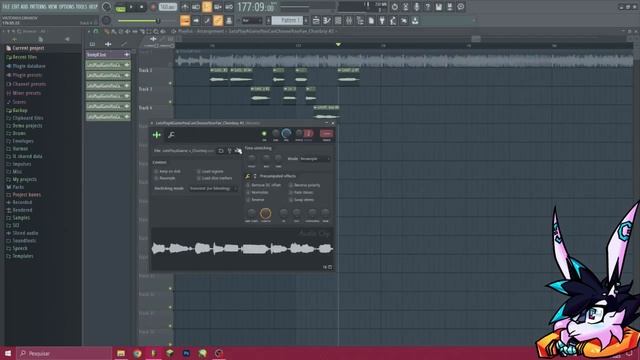Open the Channel rack from the toolbar icon
This screenshot has width=640, height=360.
tap(338, 20)
